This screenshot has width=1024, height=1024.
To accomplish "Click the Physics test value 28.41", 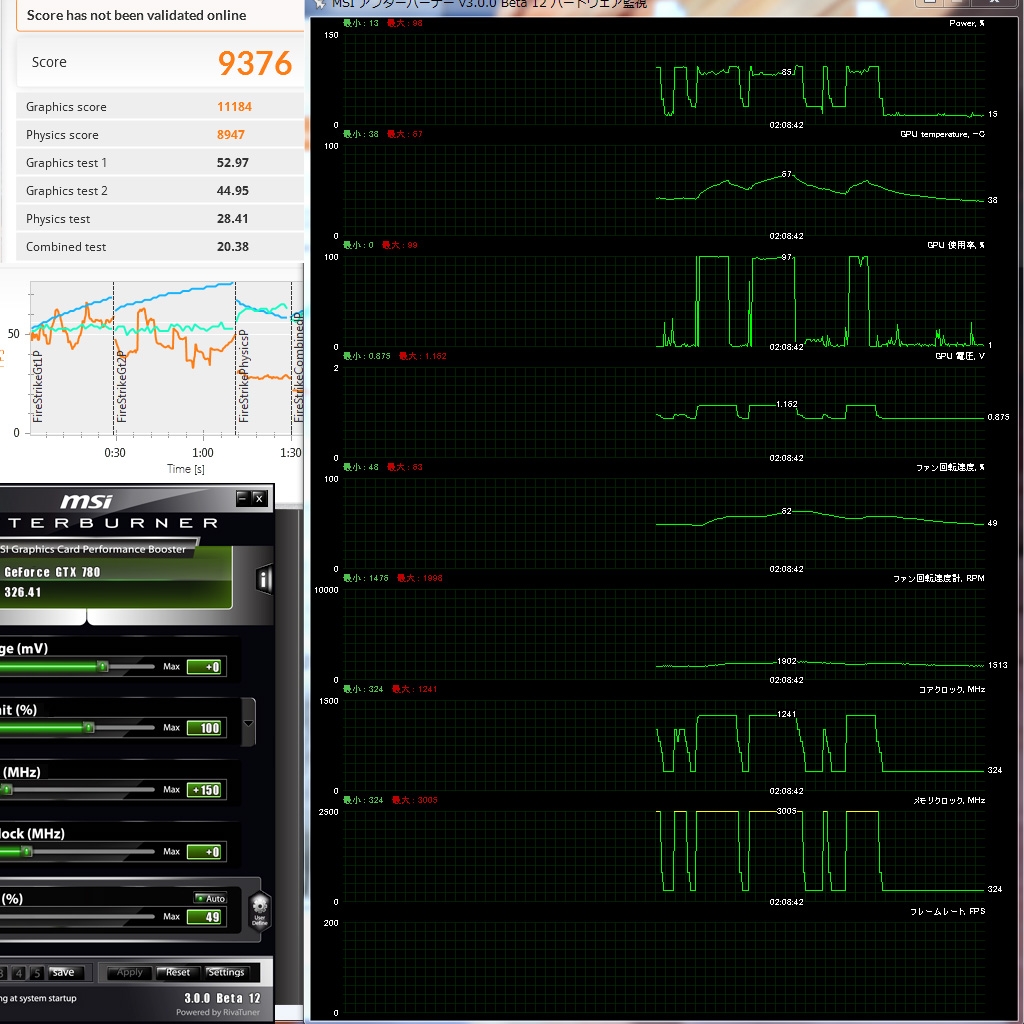I will (x=232, y=219).
